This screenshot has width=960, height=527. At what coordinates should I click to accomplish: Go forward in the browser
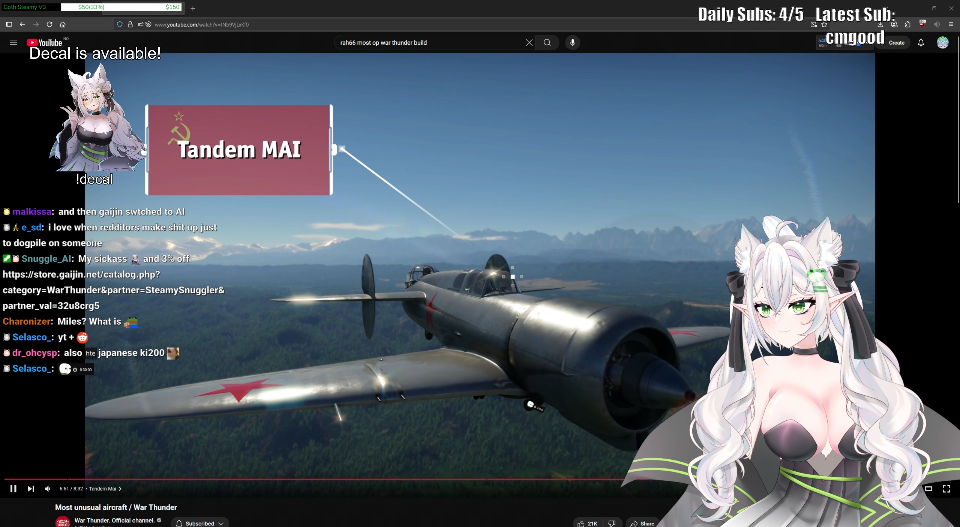(36, 24)
